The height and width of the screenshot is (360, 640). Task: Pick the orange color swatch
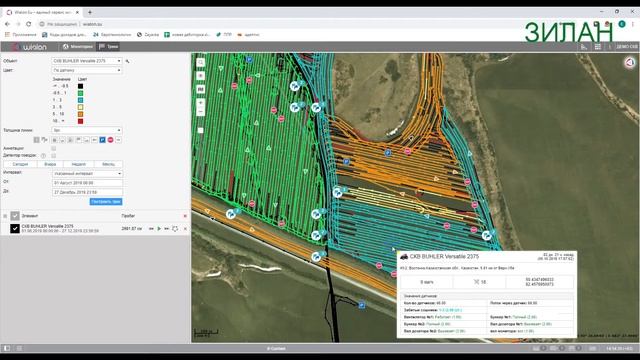[x=80, y=114]
